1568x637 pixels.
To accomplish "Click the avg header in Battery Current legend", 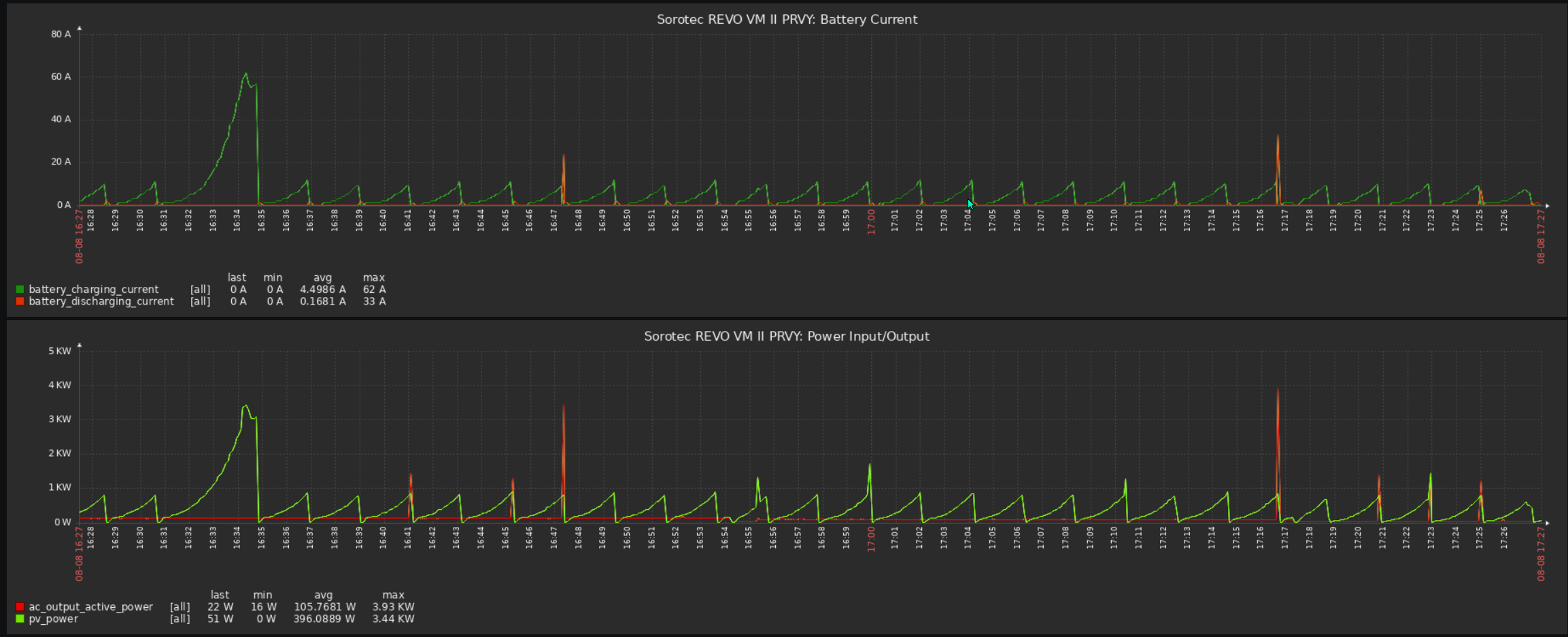I will coord(323,277).
